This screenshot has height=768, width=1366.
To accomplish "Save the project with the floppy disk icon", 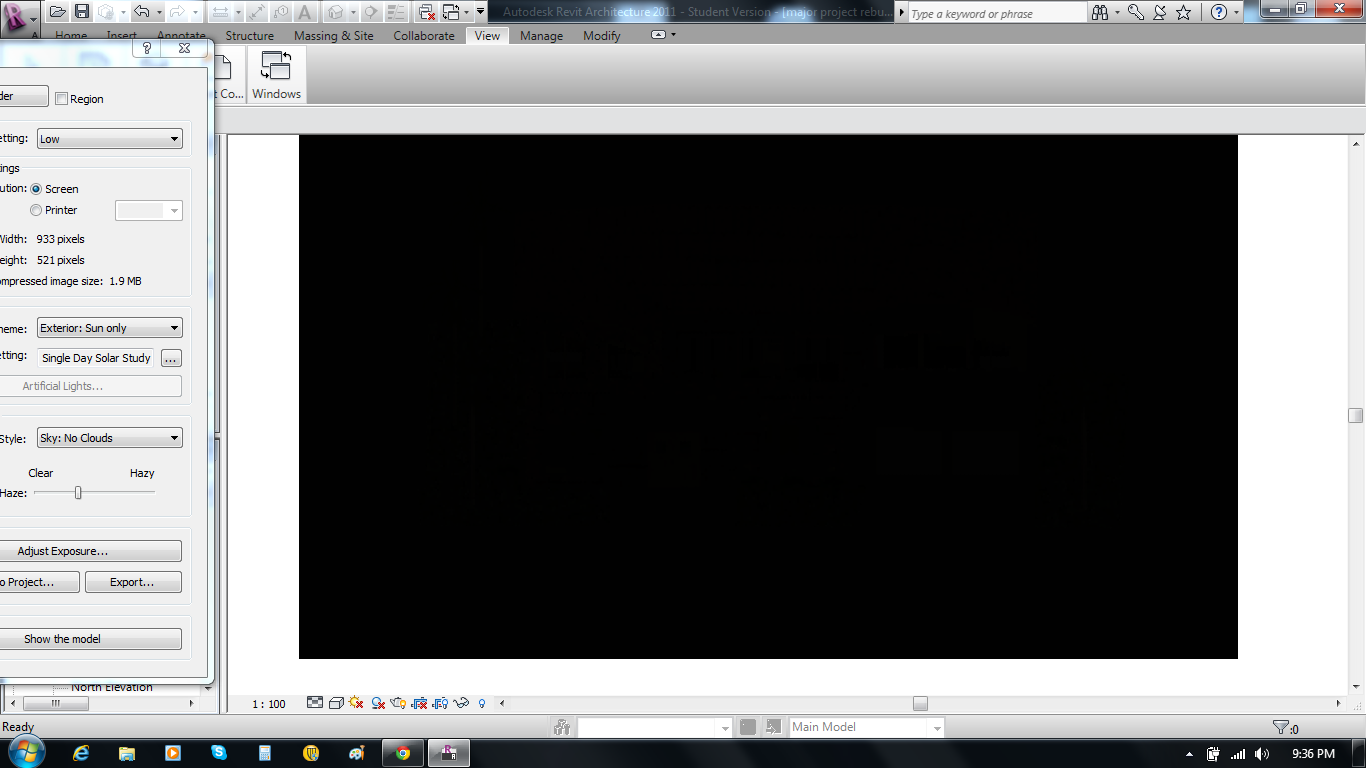I will (82, 12).
